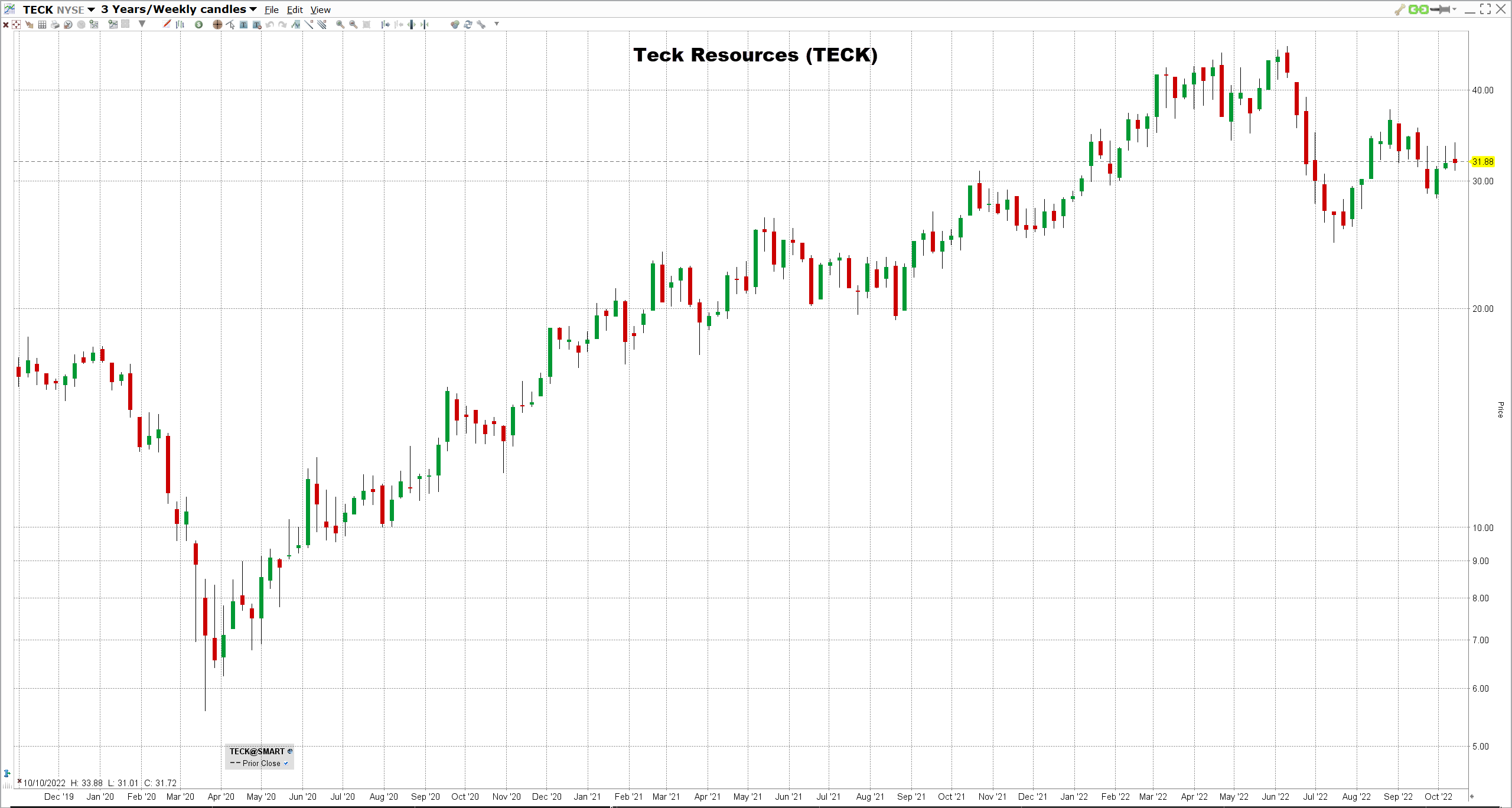Print the chart using printer icon
The image size is (1512, 808).
[x=55, y=24]
